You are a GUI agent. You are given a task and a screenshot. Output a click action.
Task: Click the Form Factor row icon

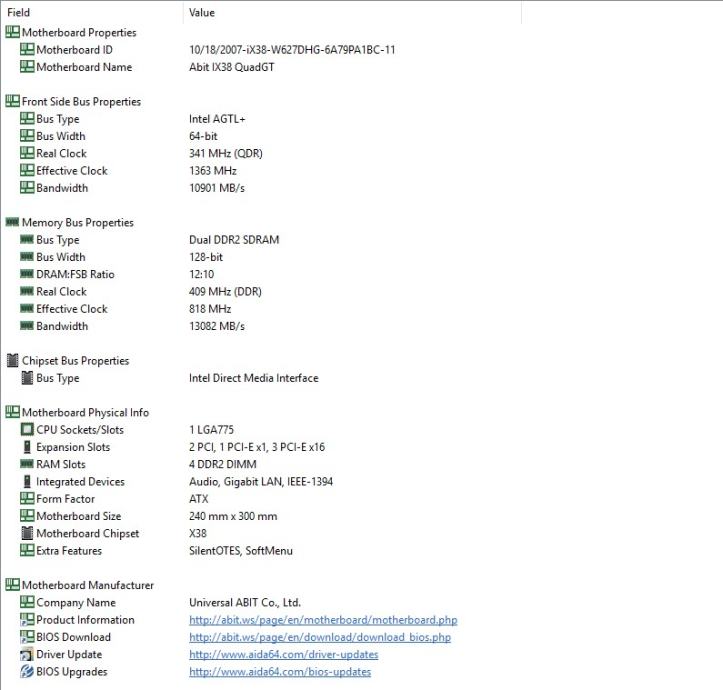click(27, 499)
